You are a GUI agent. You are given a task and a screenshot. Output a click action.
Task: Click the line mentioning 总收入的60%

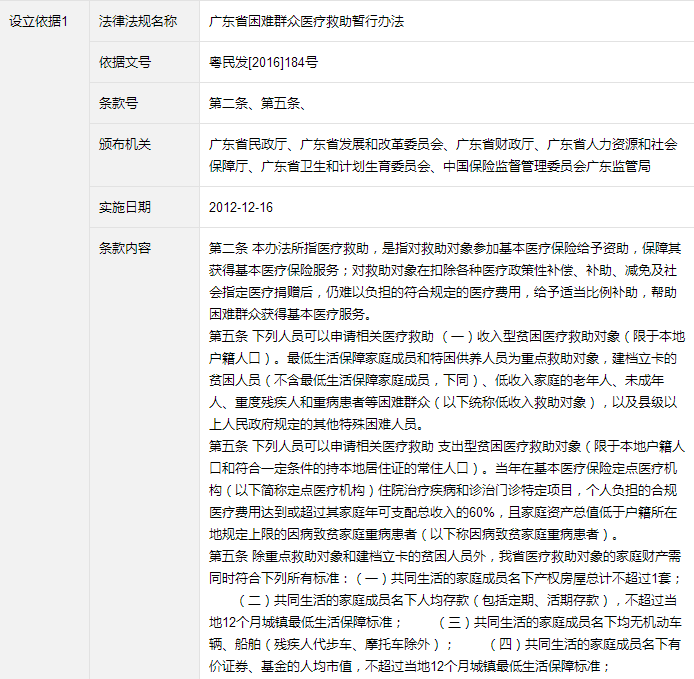[443, 512]
